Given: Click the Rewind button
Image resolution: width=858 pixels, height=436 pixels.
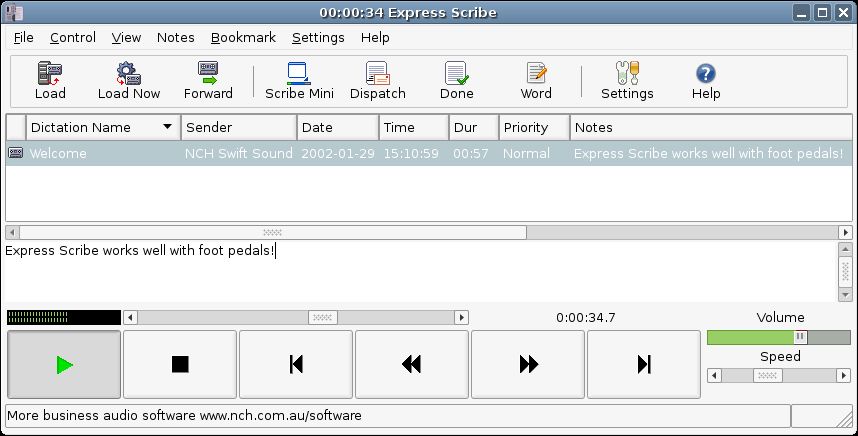Looking at the screenshot, I should tap(412, 364).
